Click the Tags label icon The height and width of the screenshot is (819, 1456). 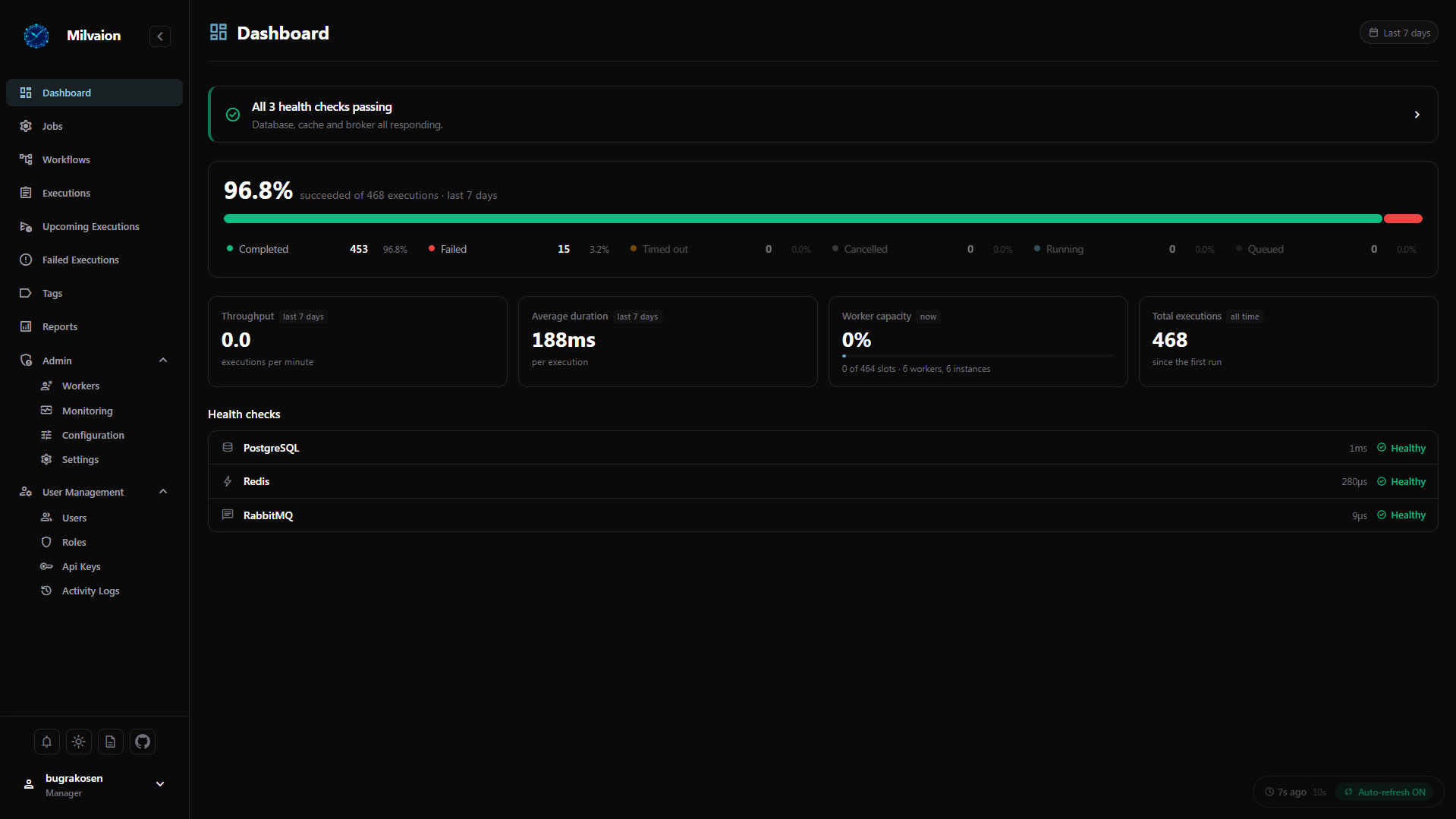pos(26,293)
